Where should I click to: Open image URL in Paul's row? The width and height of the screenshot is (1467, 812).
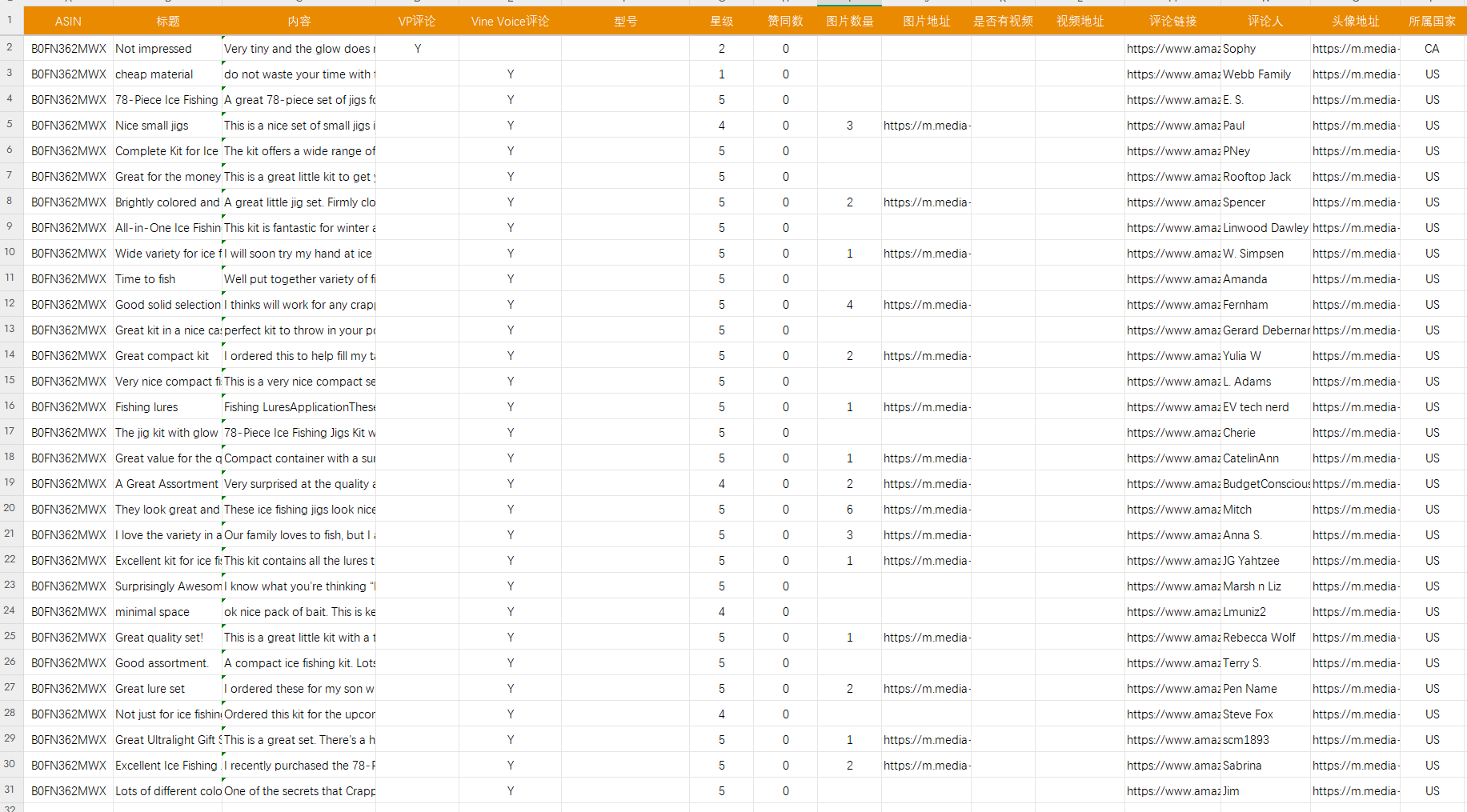click(x=926, y=126)
